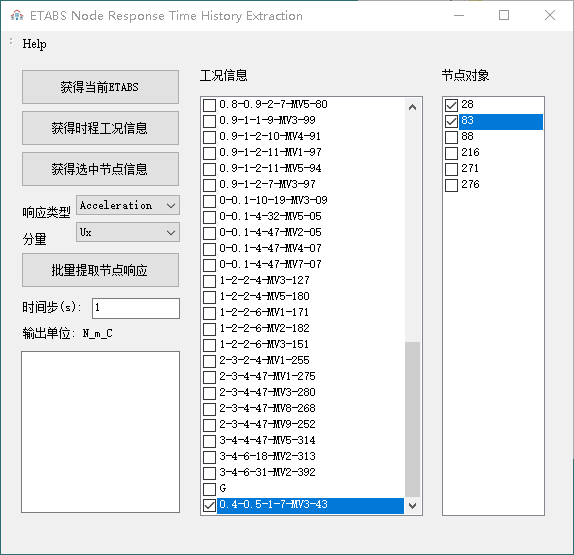Check the 0-0.1-10-19-MV3-09 case
The width and height of the screenshot is (574, 555).
pos(209,201)
